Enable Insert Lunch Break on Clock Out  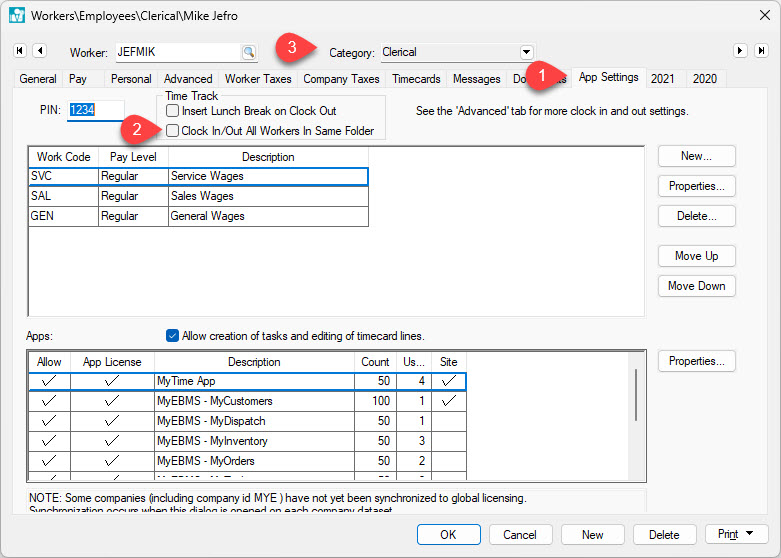pos(173,111)
